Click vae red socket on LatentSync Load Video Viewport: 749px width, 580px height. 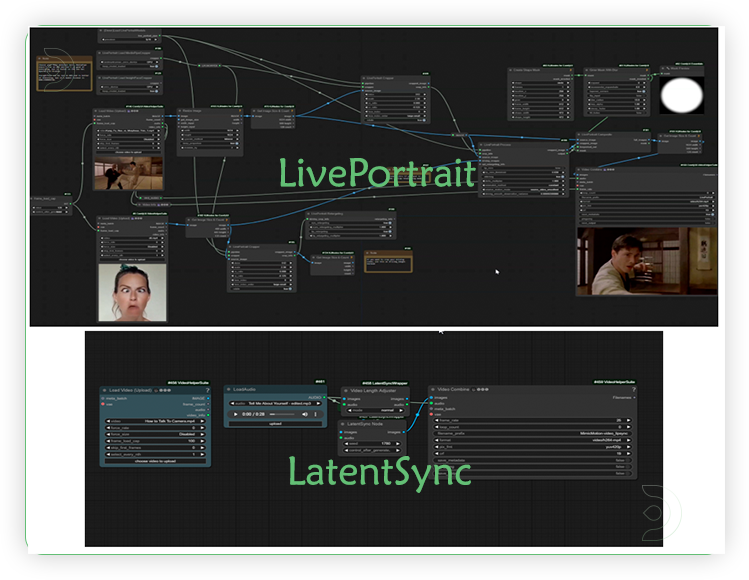tap(103, 404)
